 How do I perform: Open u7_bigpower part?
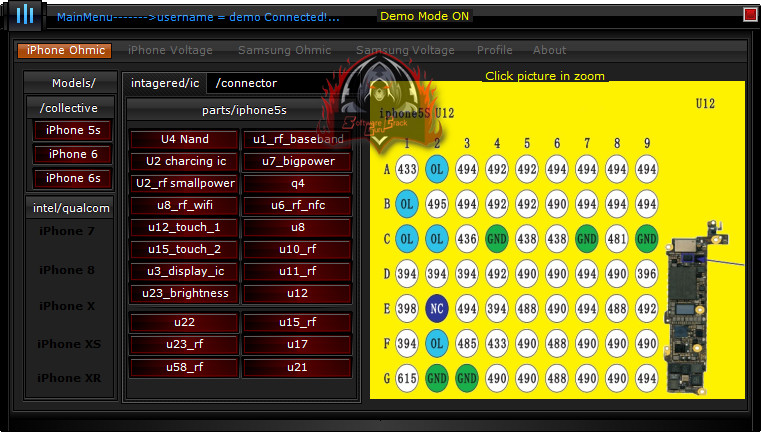298,161
